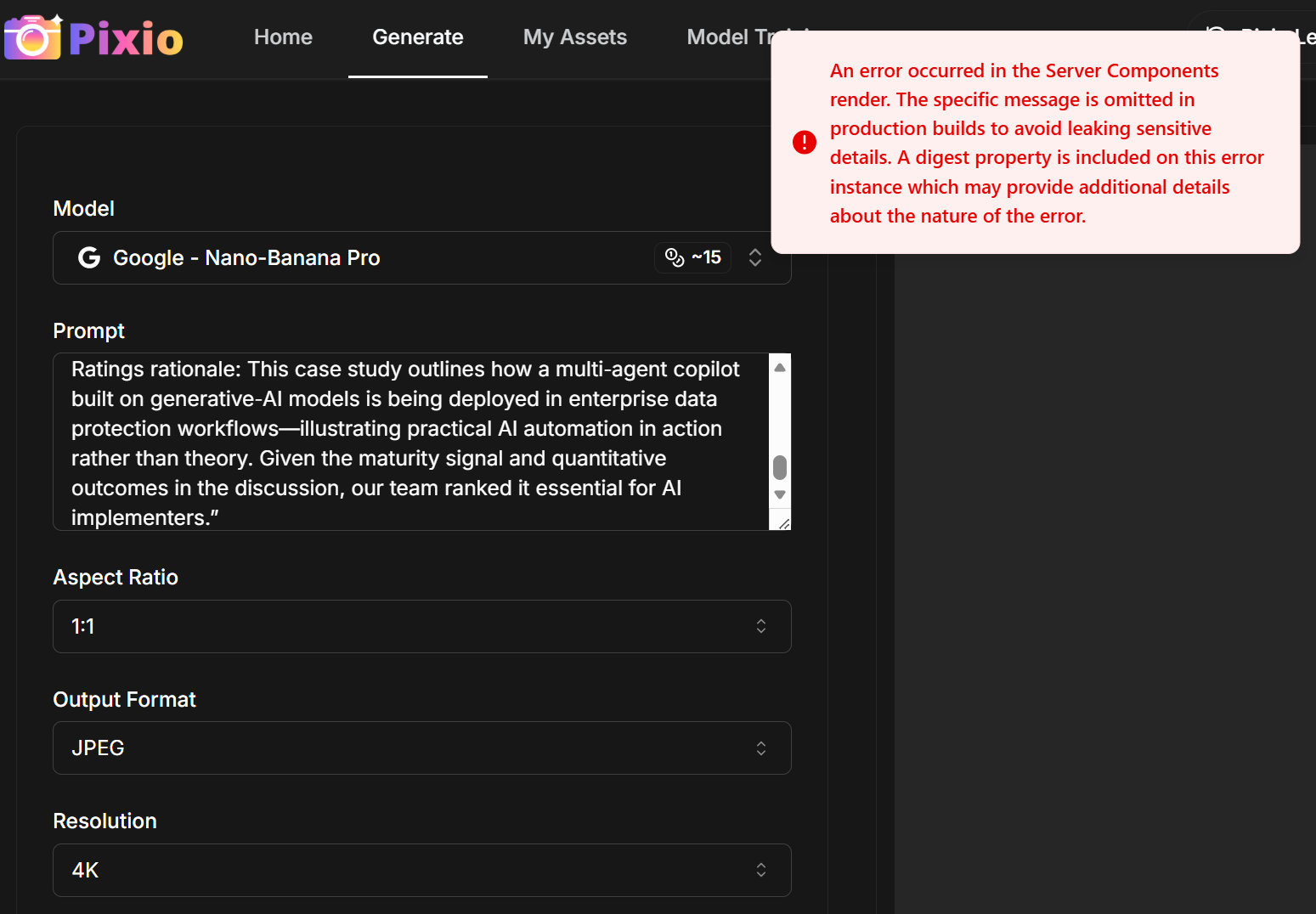Viewport: 1316px width, 914px height.
Task: Open the Home tab
Action: tap(283, 37)
